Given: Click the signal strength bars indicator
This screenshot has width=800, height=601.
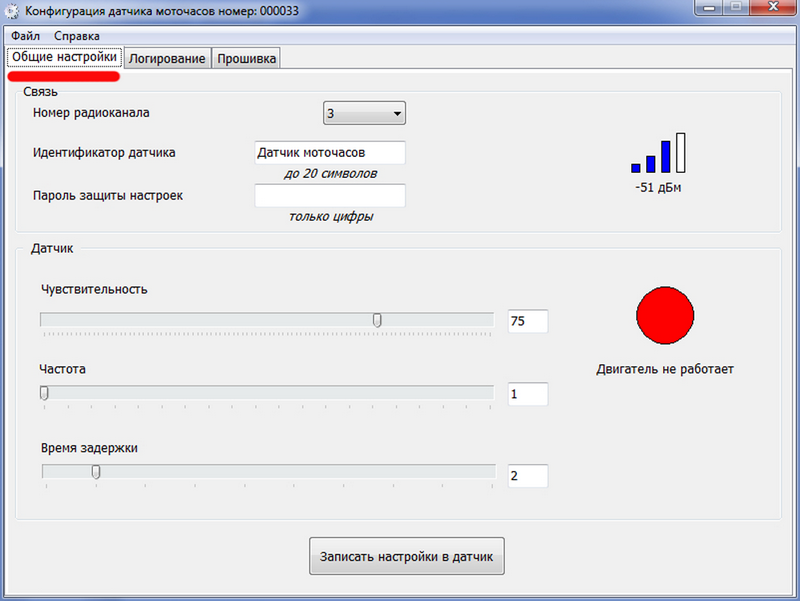Looking at the screenshot, I should coord(658,153).
